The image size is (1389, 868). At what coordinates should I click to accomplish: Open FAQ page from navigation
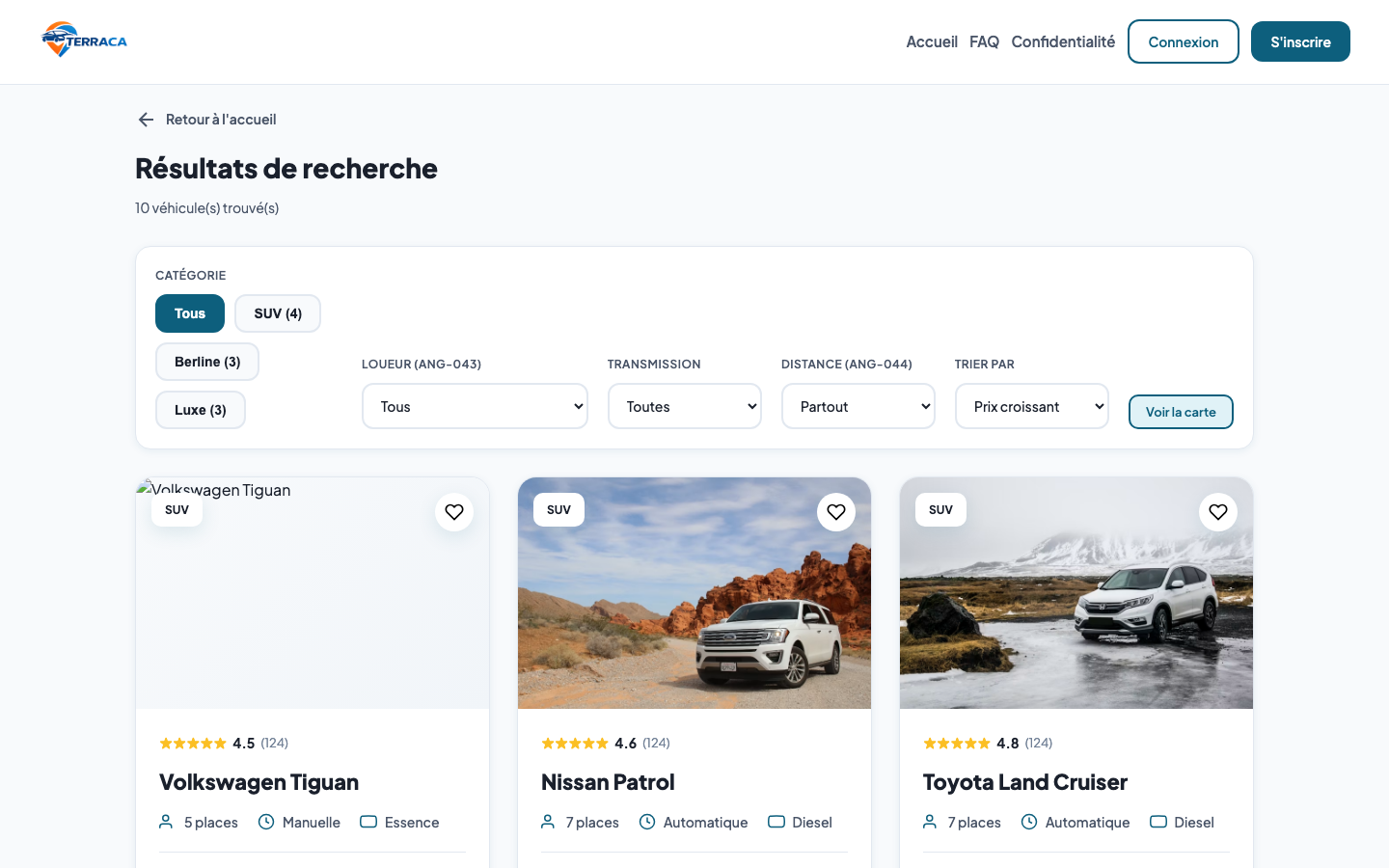(984, 41)
